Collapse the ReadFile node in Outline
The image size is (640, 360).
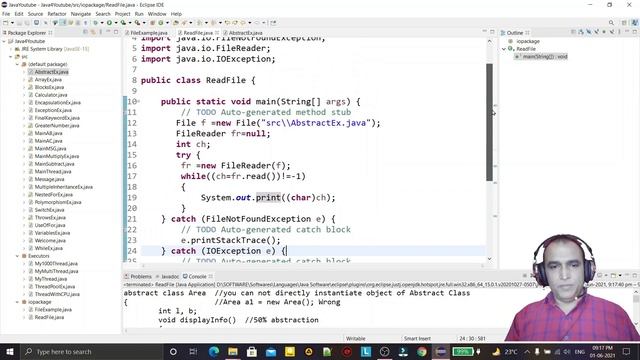click(x=504, y=49)
